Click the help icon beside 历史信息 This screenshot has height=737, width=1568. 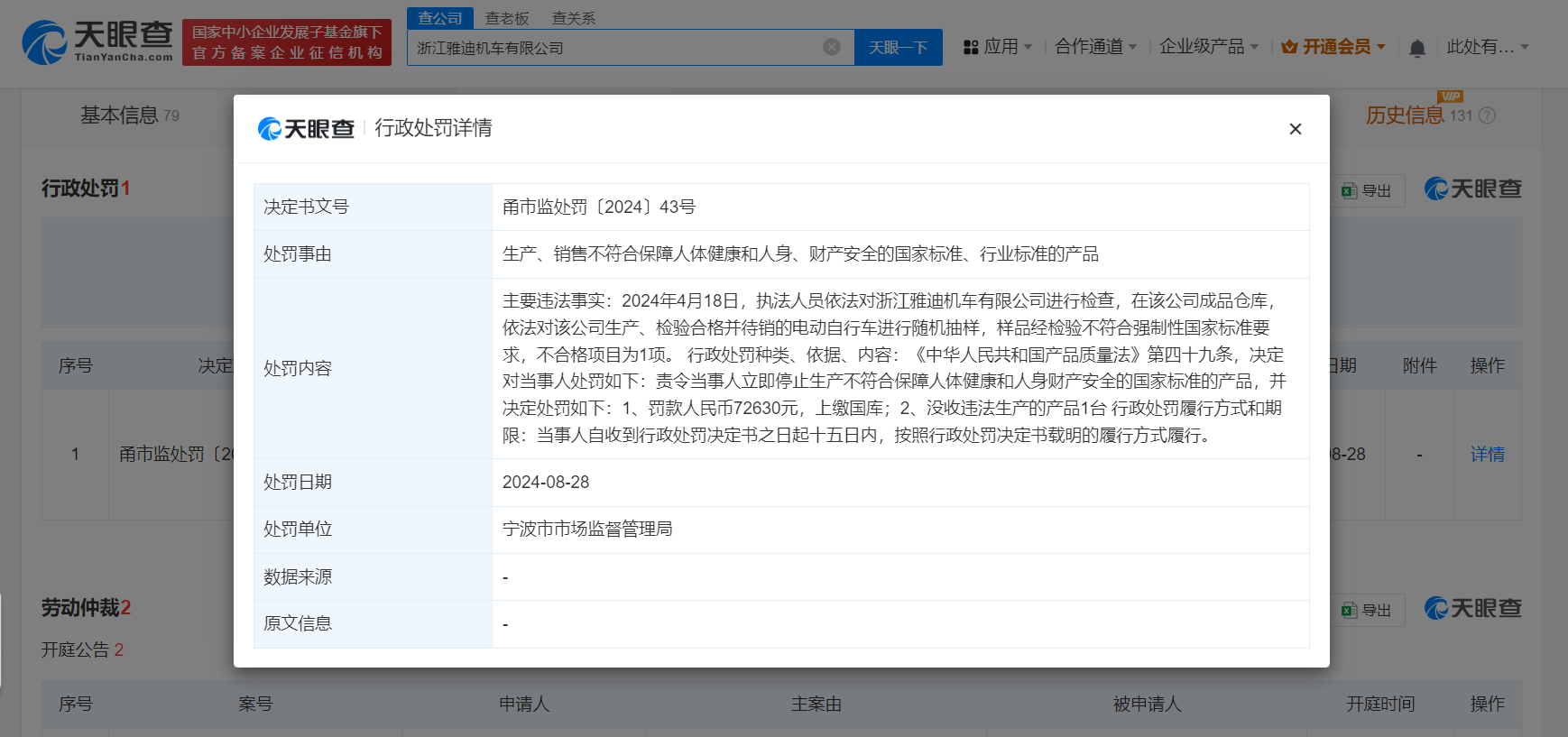click(1488, 115)
